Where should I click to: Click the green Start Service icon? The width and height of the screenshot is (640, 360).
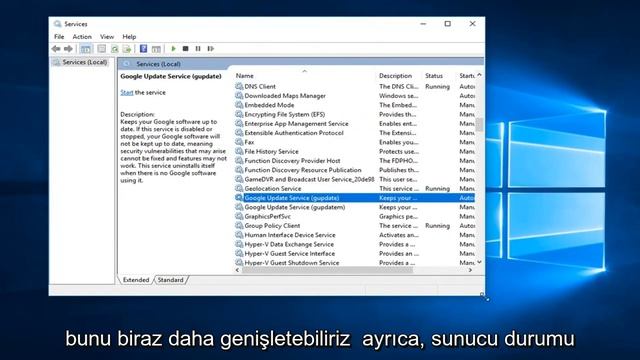click(x=173, y=49)
